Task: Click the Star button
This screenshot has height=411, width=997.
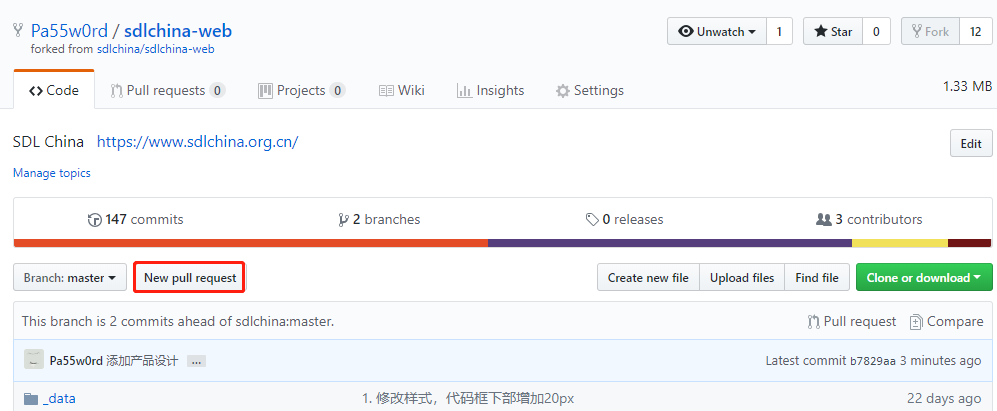Action: [833, 32]
